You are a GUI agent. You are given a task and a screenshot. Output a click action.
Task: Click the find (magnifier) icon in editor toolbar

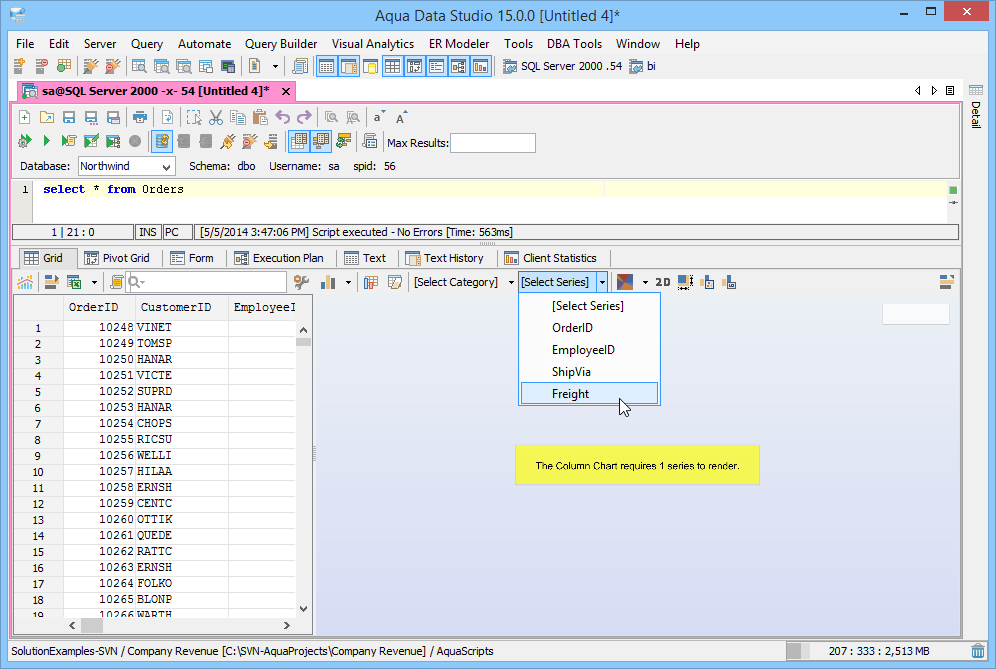tap(331, 117)
